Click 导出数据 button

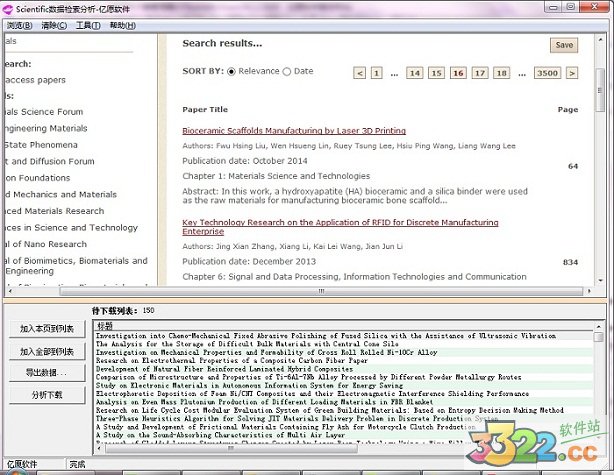pos(46,373)
